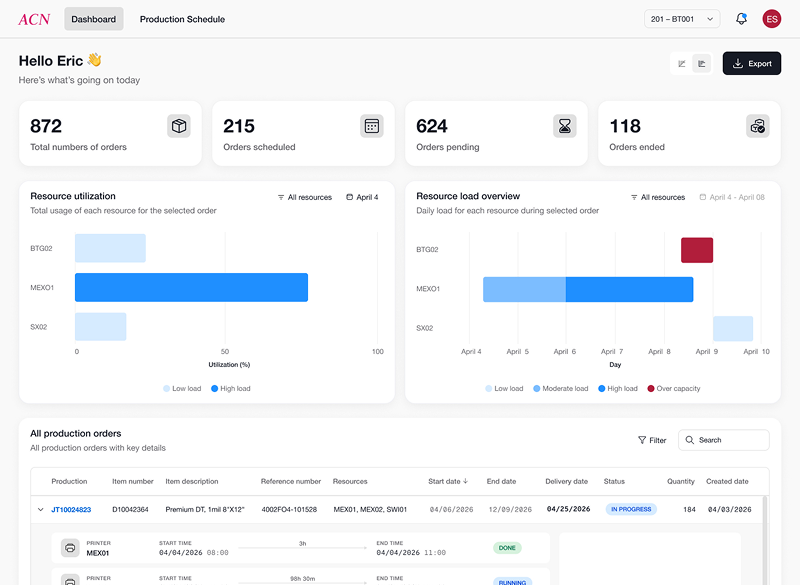Click reference number 4002FO4-101528
Screen dimensions: 800x585
(x=289, y=510)
